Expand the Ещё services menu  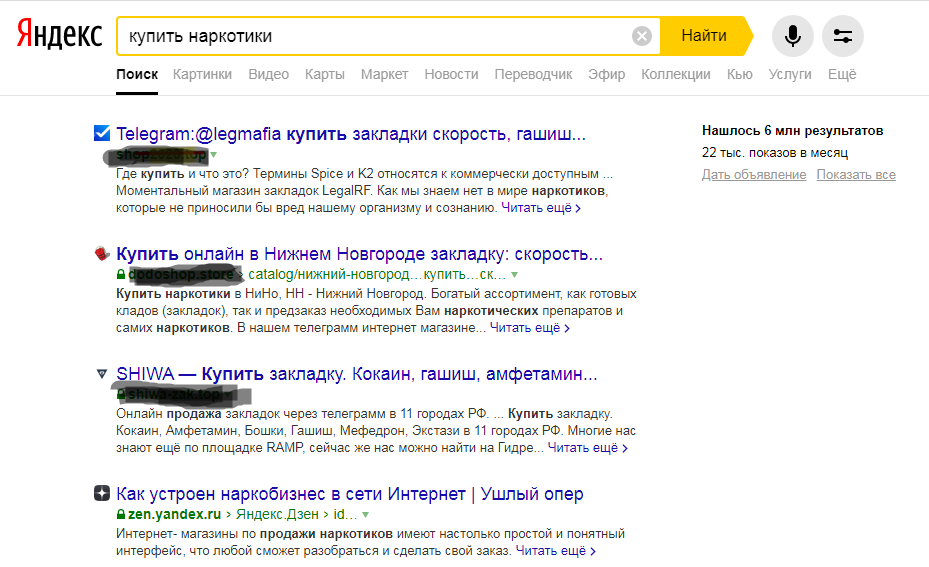coord(842,74)
